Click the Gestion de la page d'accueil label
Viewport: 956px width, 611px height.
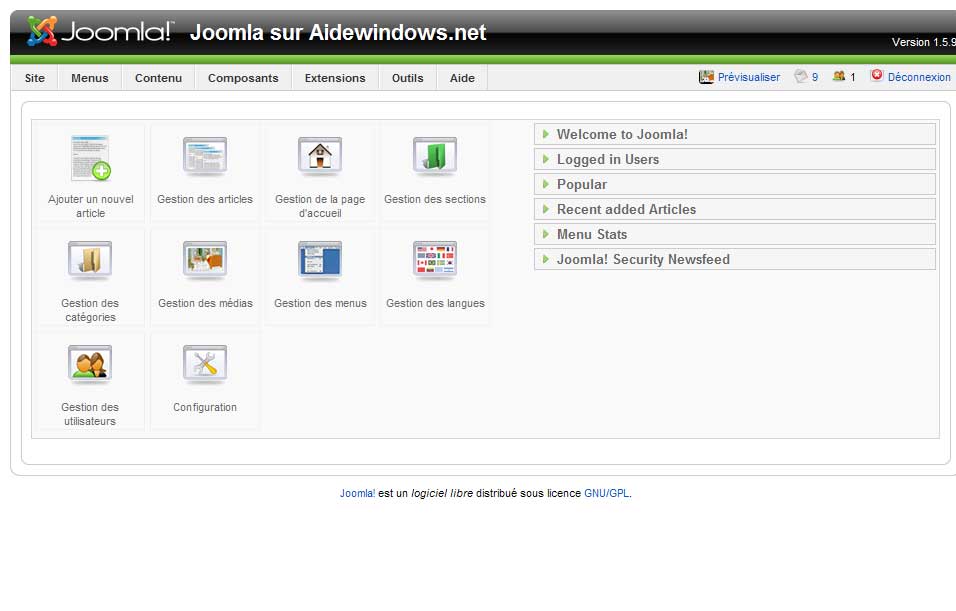[320, 206]
